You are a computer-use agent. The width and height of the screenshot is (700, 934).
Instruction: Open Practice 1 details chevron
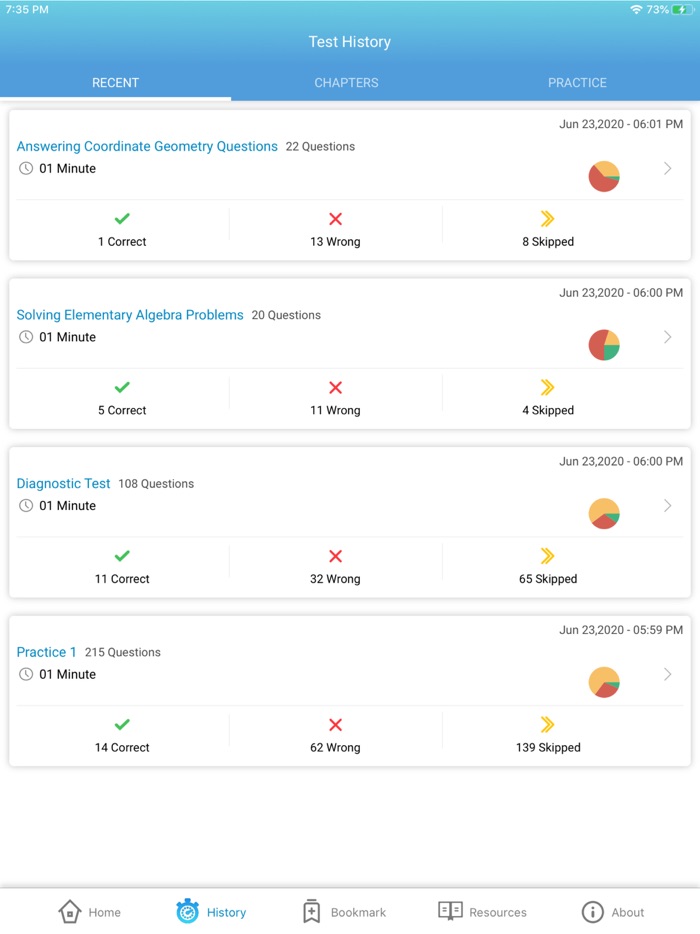(x=667, y=674)
